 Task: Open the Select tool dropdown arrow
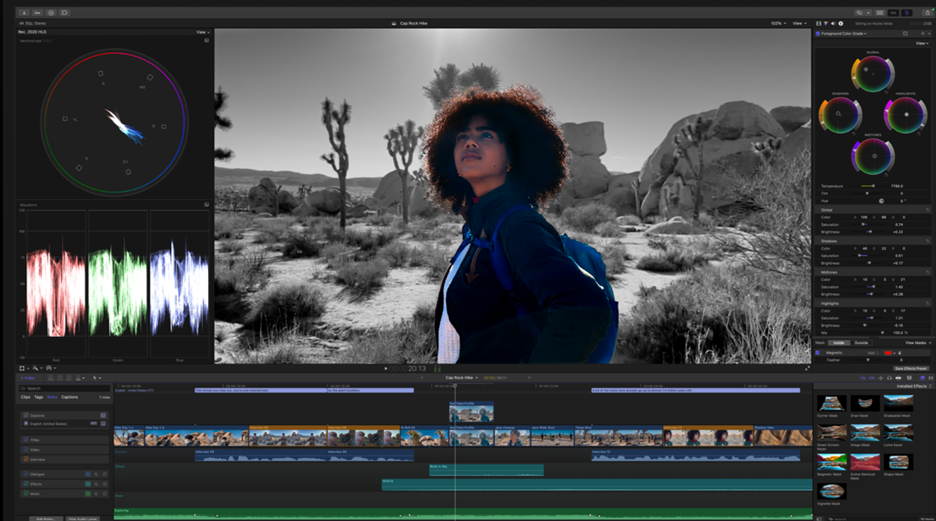[x=100, y=378]
